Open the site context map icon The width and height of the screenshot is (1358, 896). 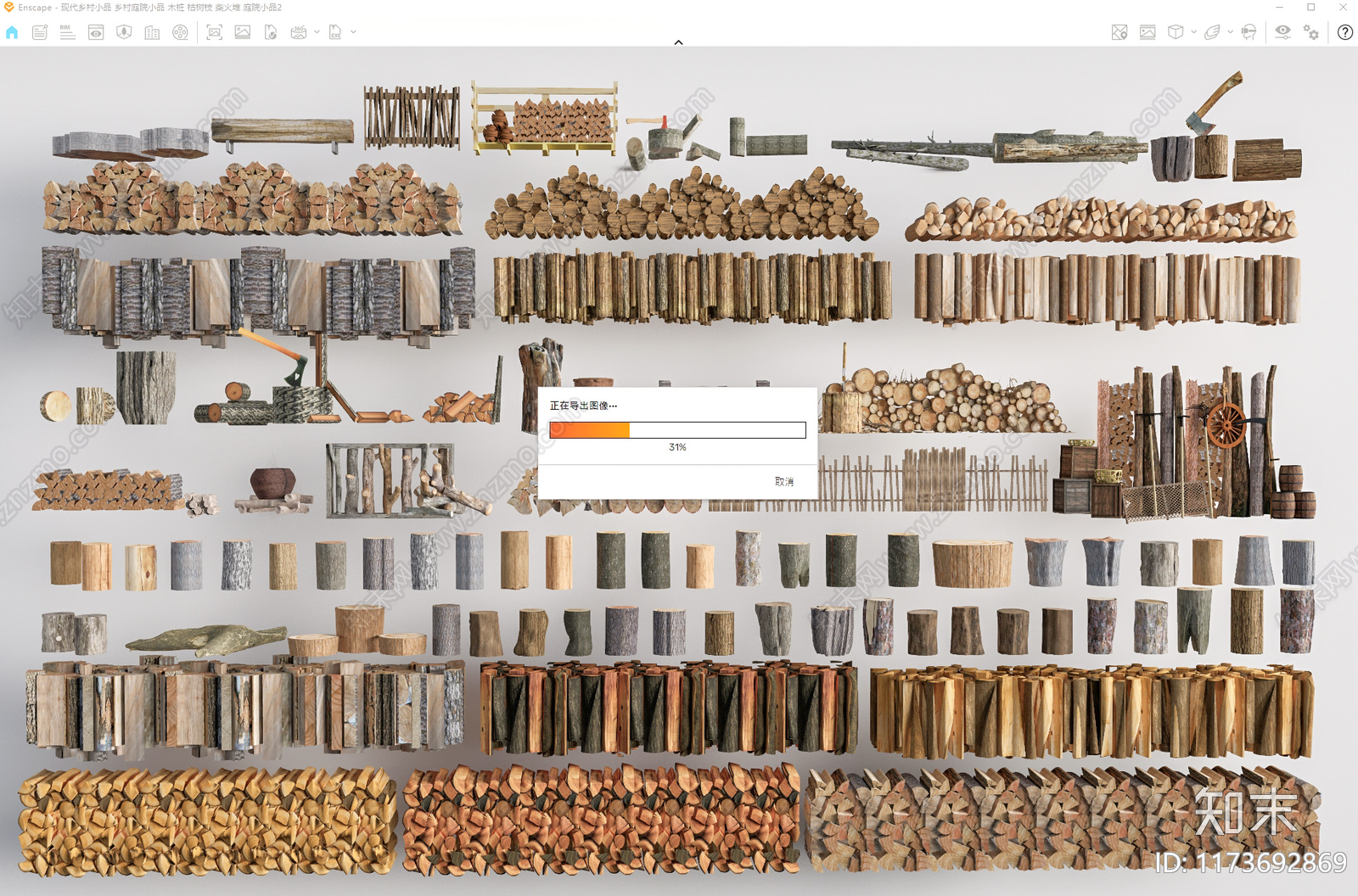[124, 32]
